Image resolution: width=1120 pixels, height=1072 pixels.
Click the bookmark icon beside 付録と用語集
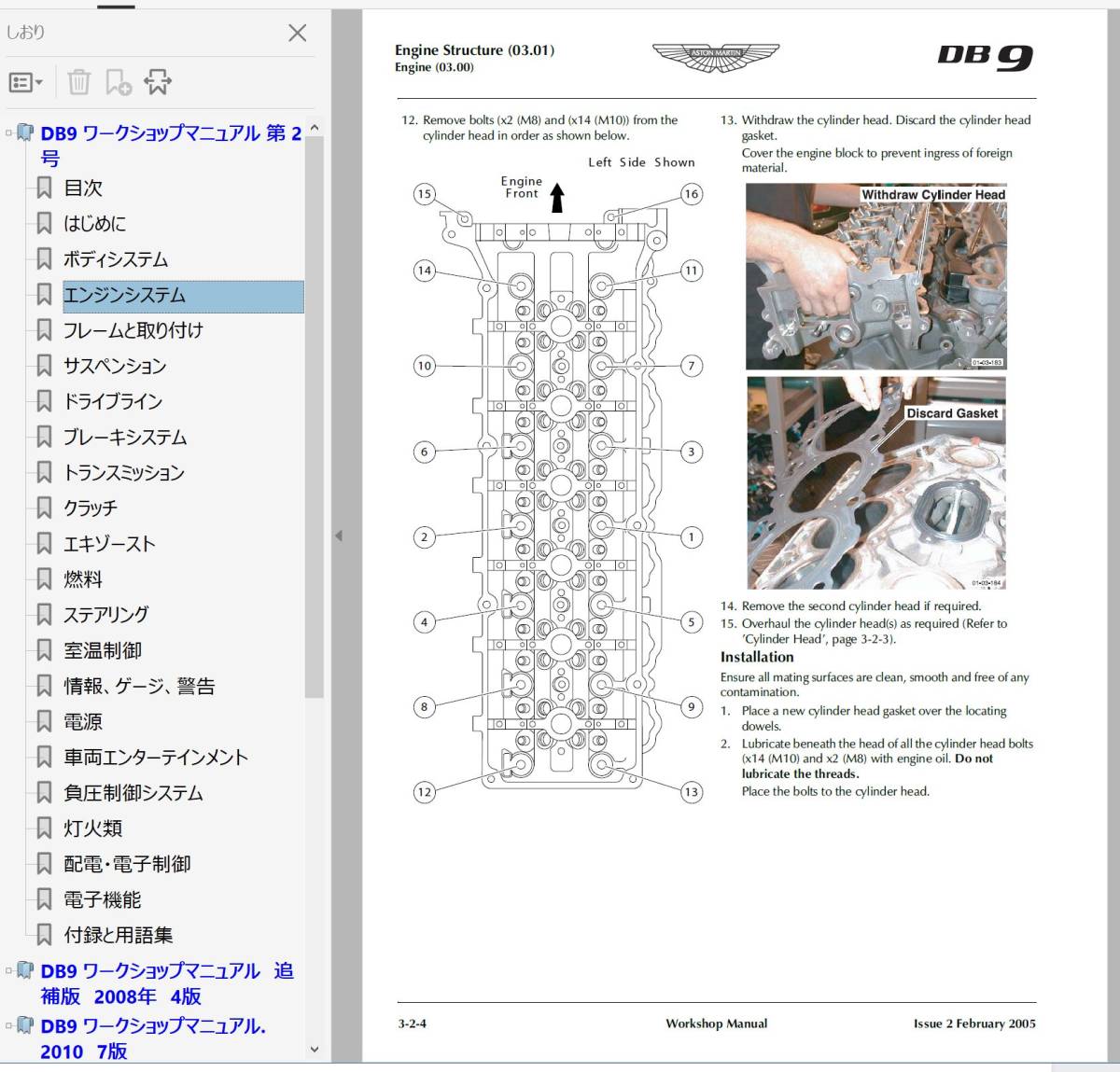(x=44, y=935)
